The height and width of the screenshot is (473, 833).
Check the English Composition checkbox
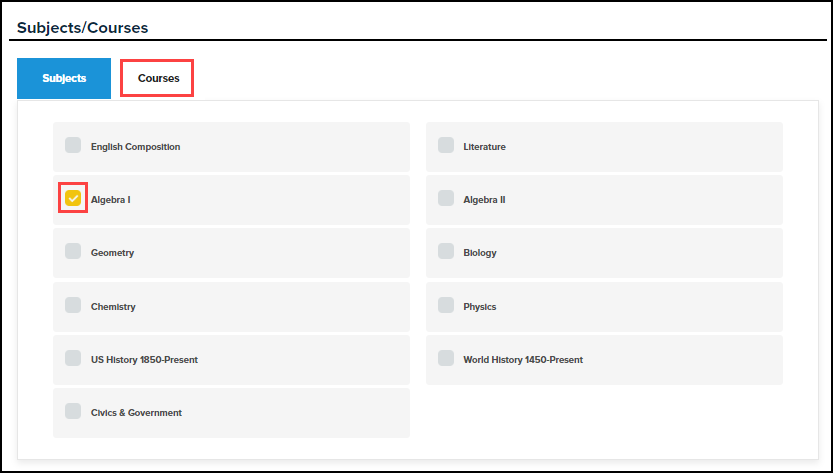[x=73, y=145]
